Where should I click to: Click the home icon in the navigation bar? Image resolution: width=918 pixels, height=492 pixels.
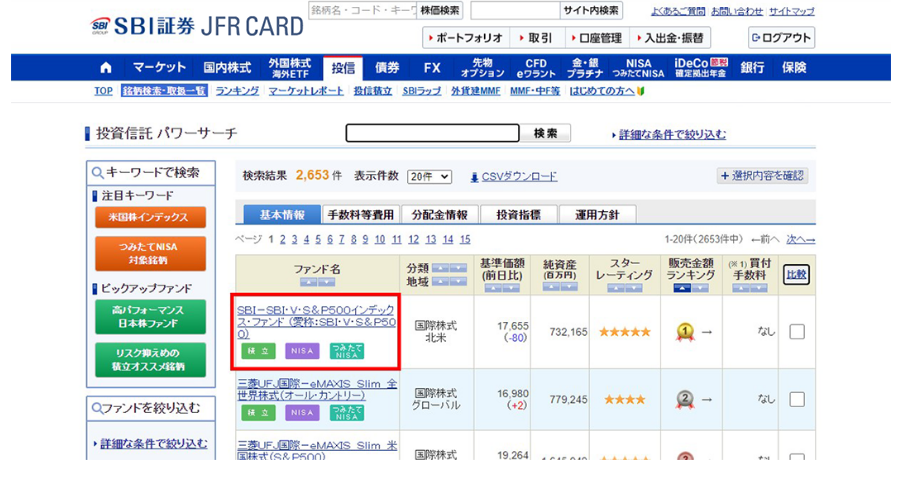(107, 68)
